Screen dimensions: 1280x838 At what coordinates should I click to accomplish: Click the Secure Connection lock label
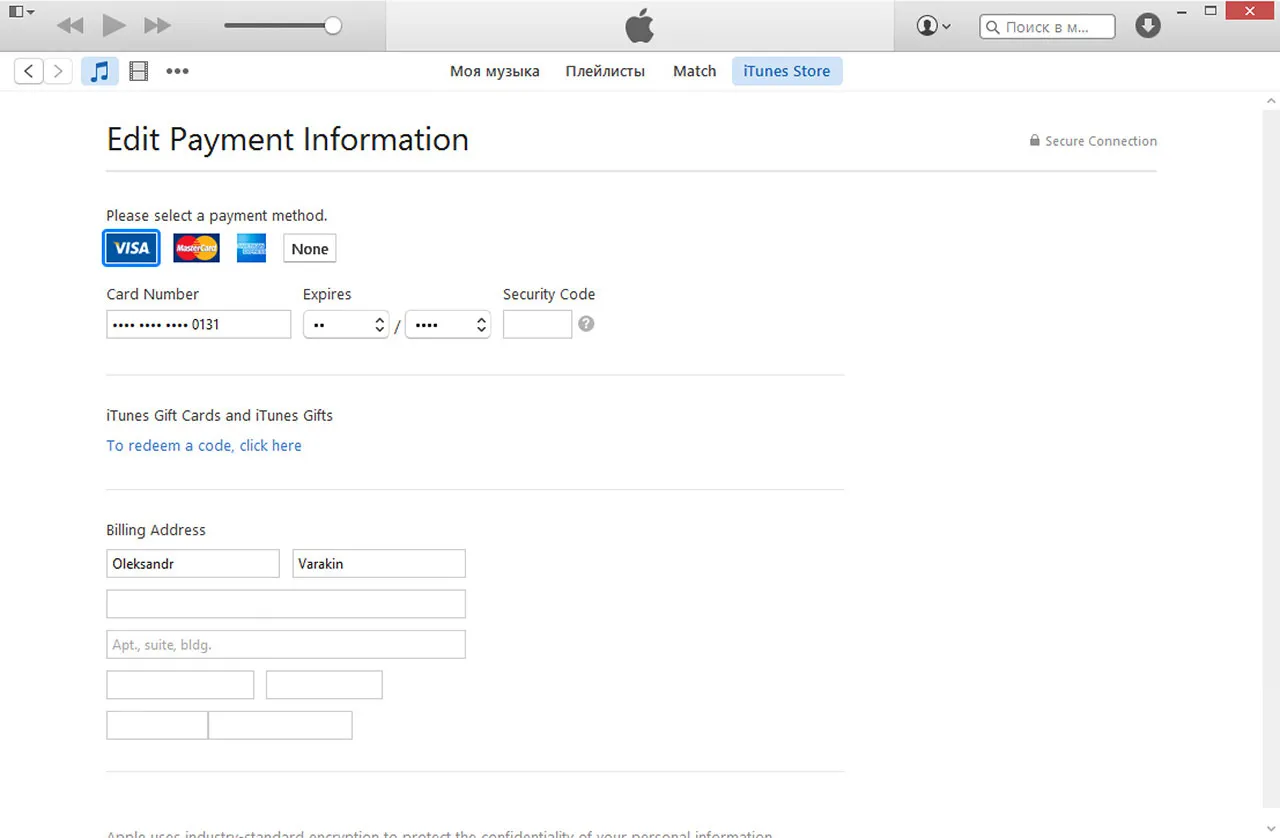1093,141
